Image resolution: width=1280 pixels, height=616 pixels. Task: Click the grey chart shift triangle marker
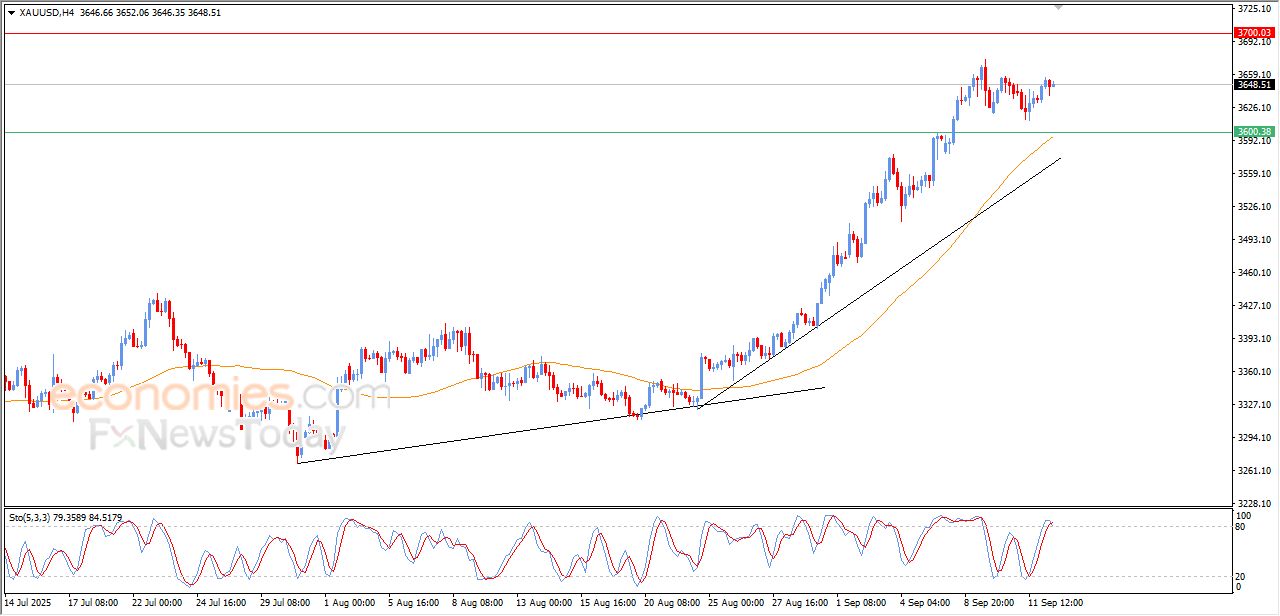1058,7
